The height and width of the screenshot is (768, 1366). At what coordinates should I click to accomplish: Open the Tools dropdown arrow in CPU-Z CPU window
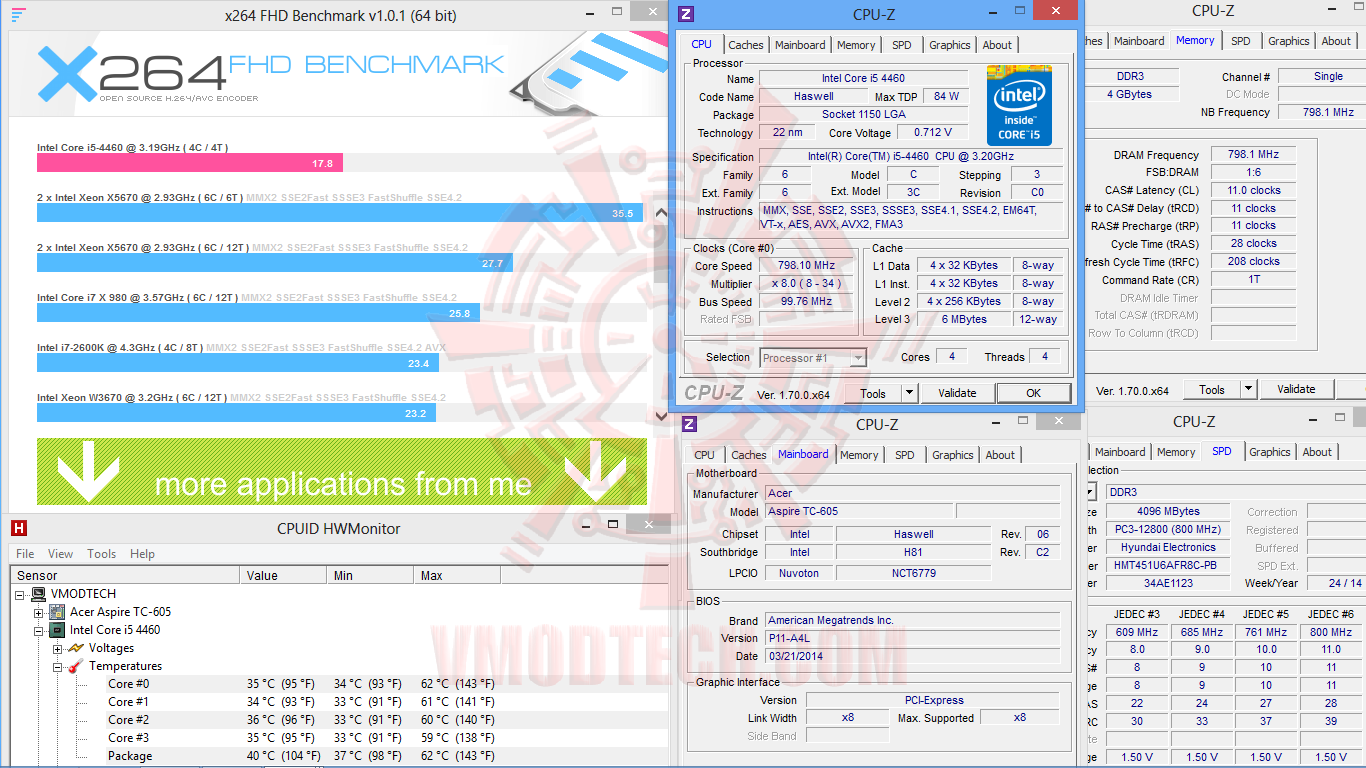[909, 393]
